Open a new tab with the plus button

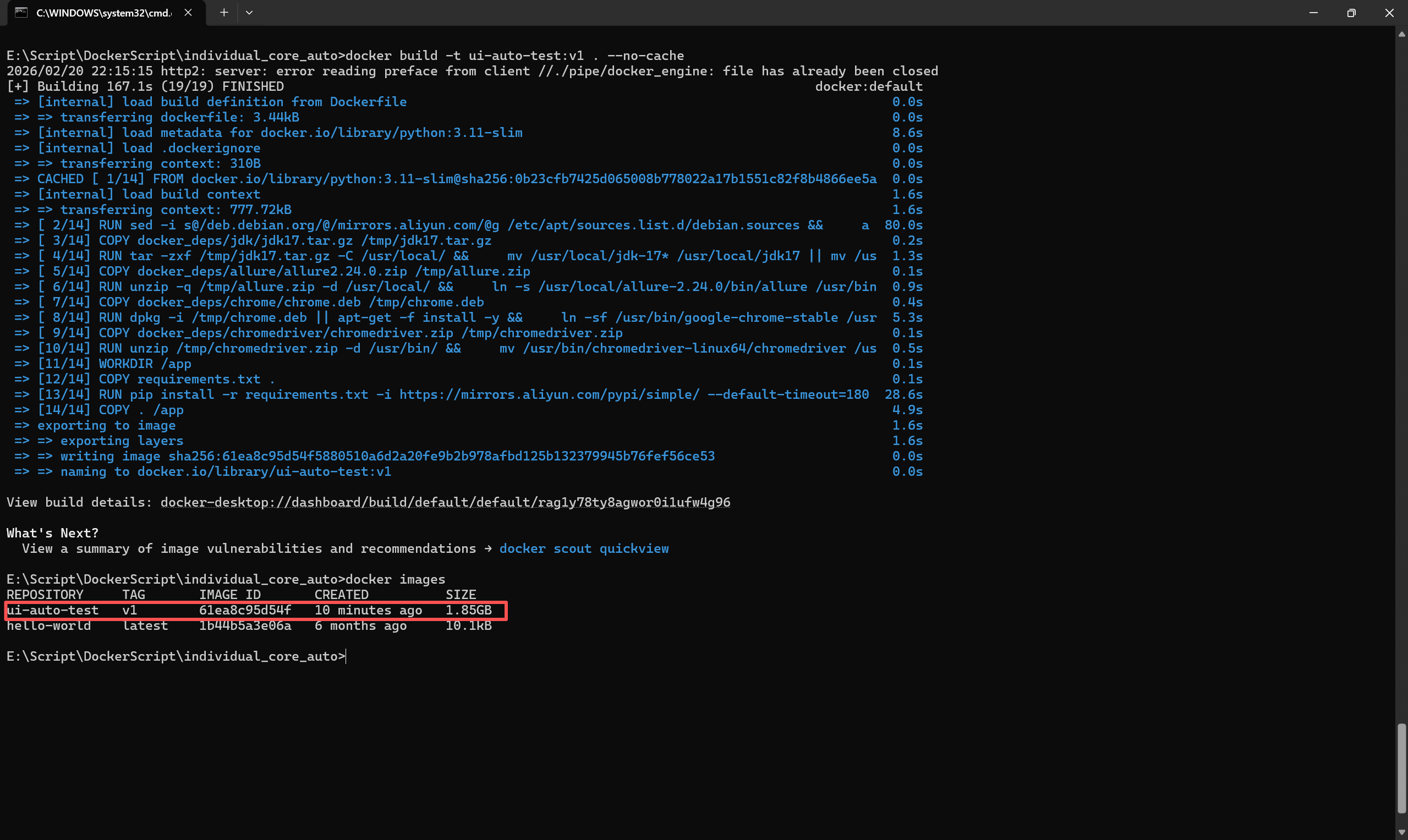pyautogui.click(x=223, y=13)
